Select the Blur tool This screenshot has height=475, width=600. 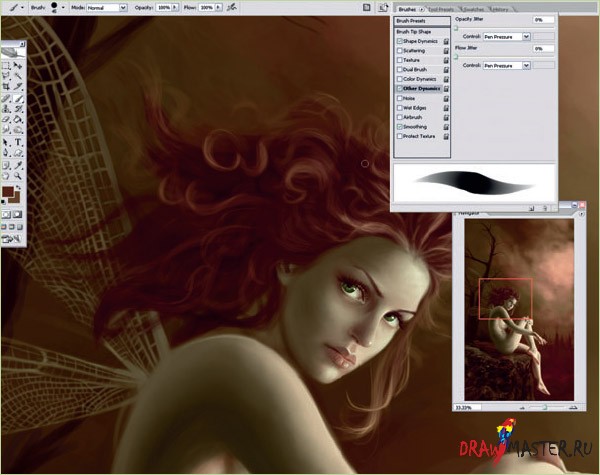pyautogui.click(x=7, y=130)
